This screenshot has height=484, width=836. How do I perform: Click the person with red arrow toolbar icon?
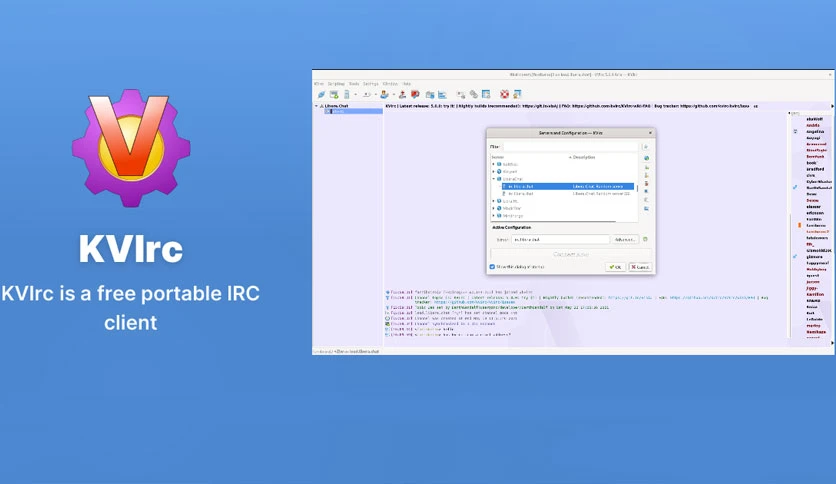pos(402,94)
